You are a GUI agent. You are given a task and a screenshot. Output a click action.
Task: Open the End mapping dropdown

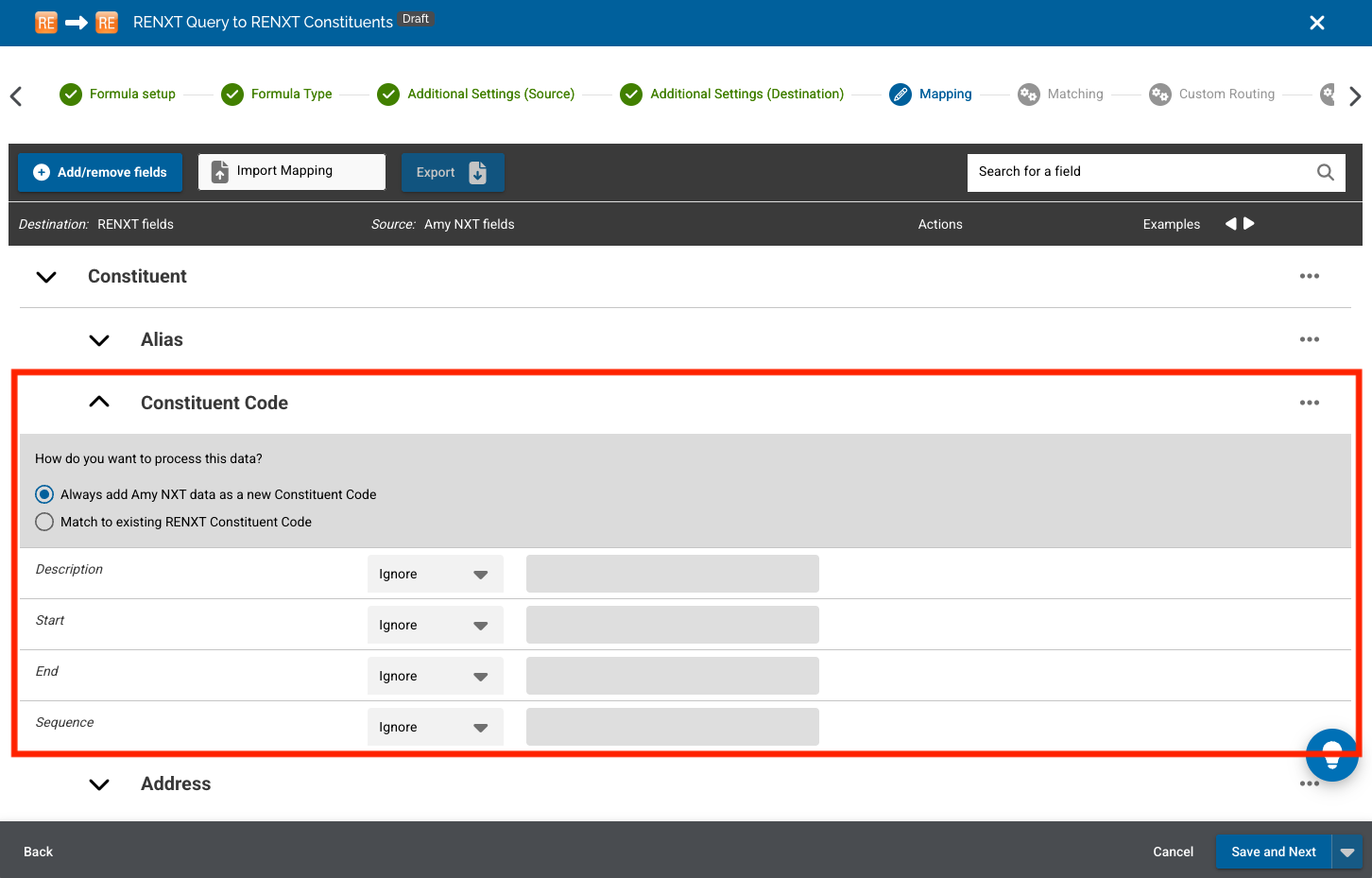(436, 676)
